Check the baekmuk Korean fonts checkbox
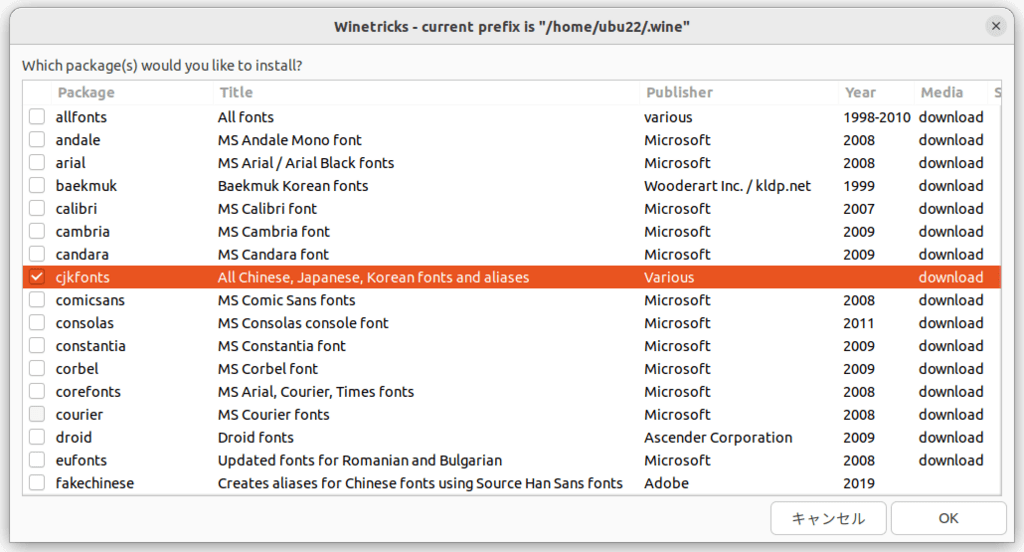This screenshot has height=552, width=1024. click(x=37, y=186)
